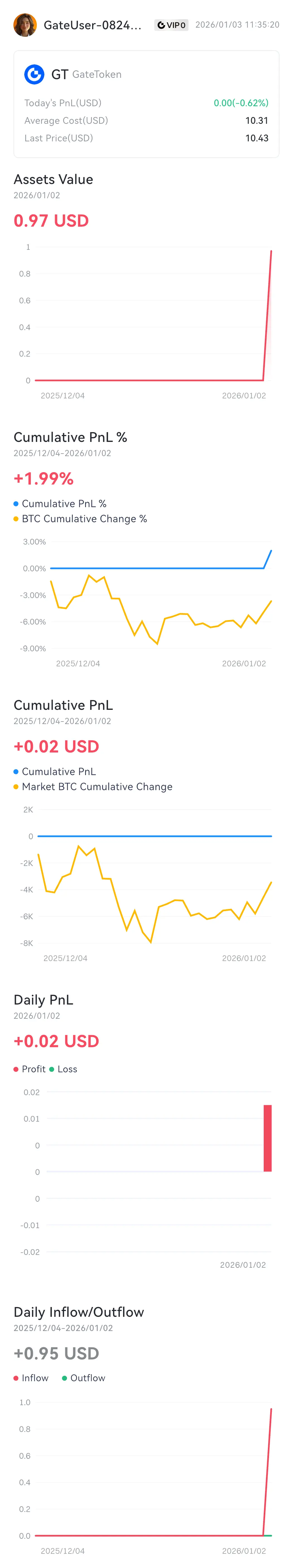Click the GateUser-0824 username

93,25
